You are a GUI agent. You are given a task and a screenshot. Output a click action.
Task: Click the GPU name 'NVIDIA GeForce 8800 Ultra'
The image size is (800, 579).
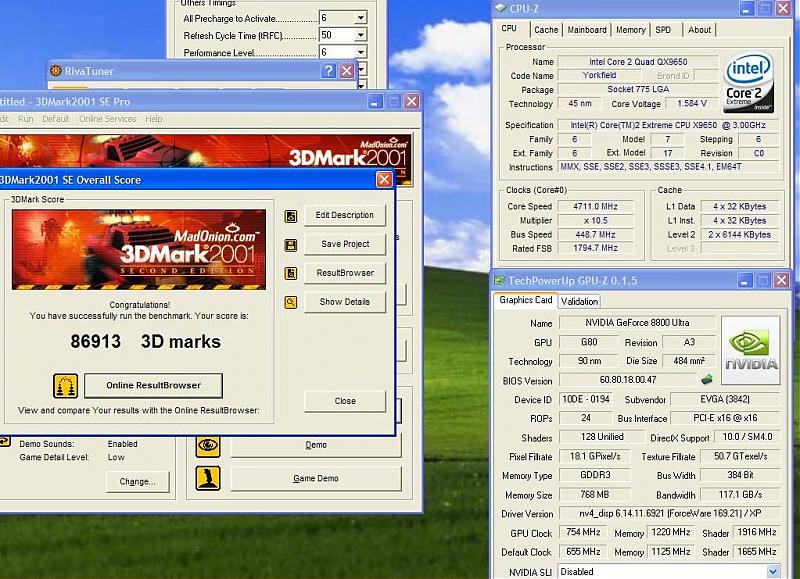[637, 323]
